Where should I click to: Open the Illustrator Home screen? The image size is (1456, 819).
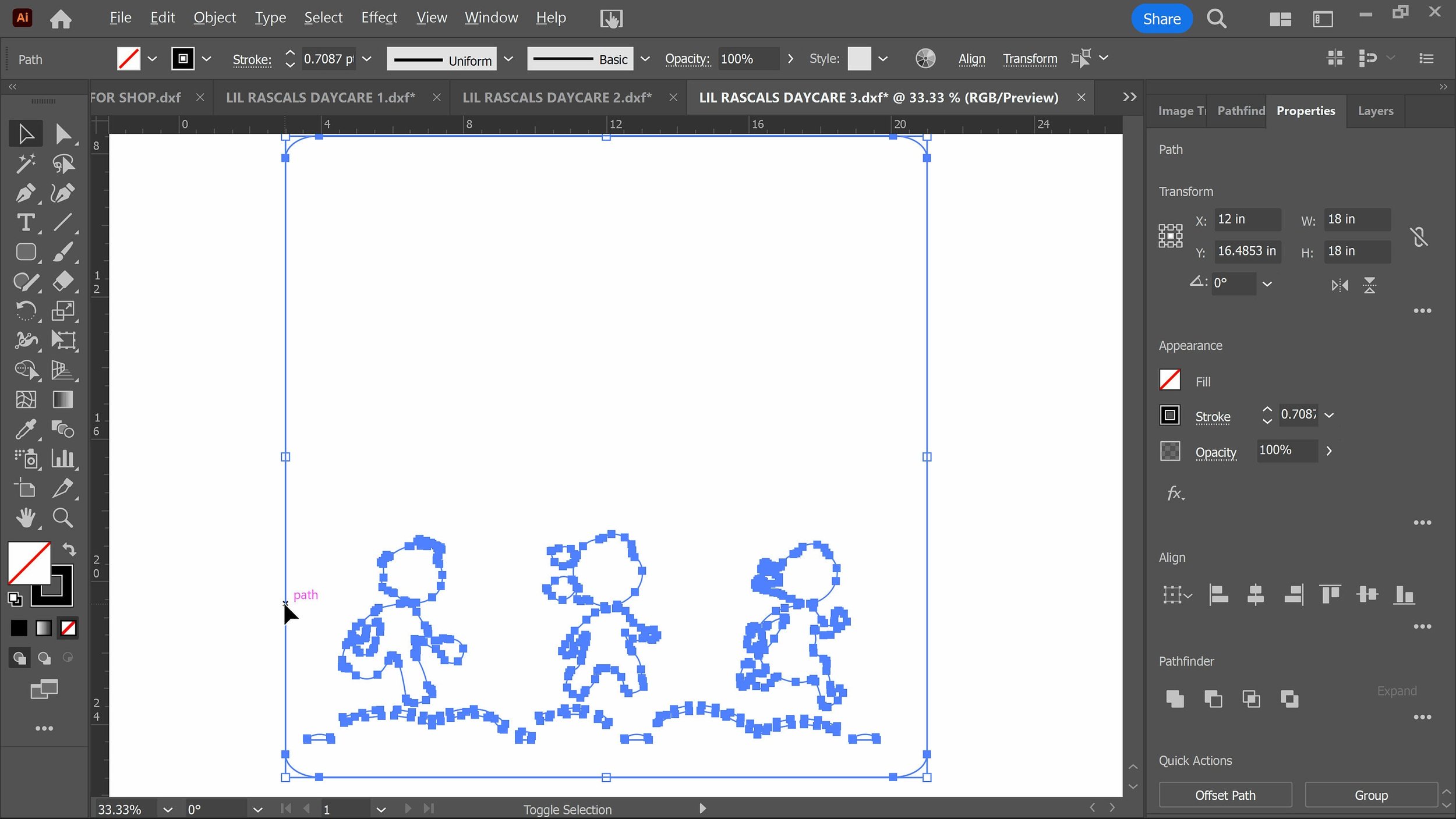pyautogui.click(x=61, y=19)
